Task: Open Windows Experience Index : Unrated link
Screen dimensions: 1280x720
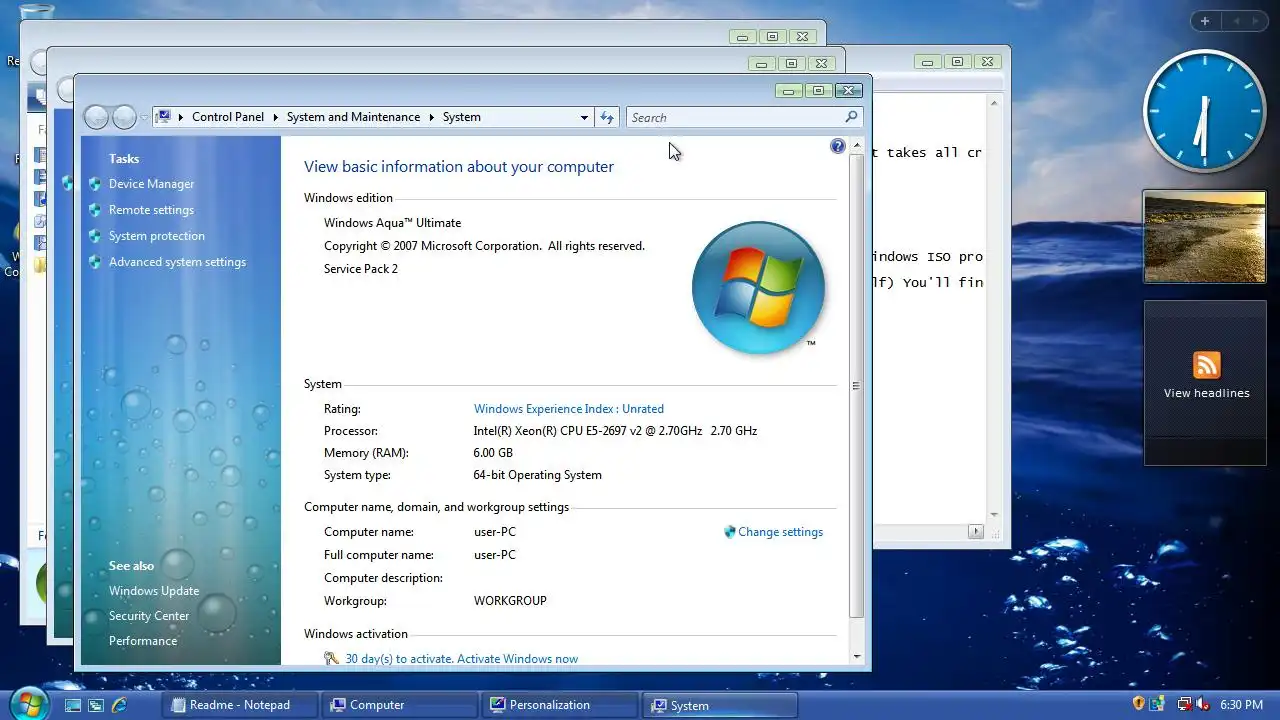Action: point(568,409)
